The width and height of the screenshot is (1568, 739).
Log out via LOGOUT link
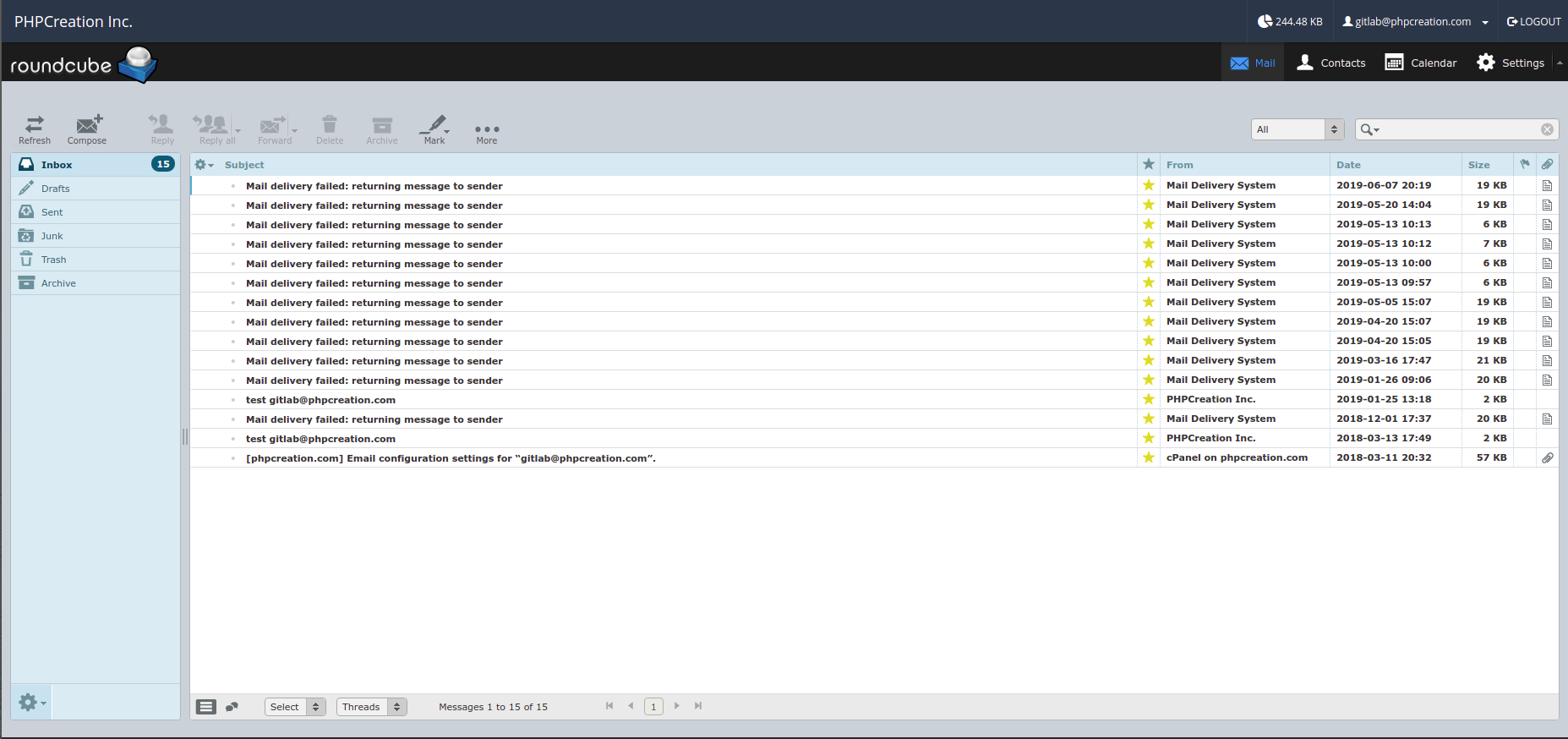(1533, 22)
